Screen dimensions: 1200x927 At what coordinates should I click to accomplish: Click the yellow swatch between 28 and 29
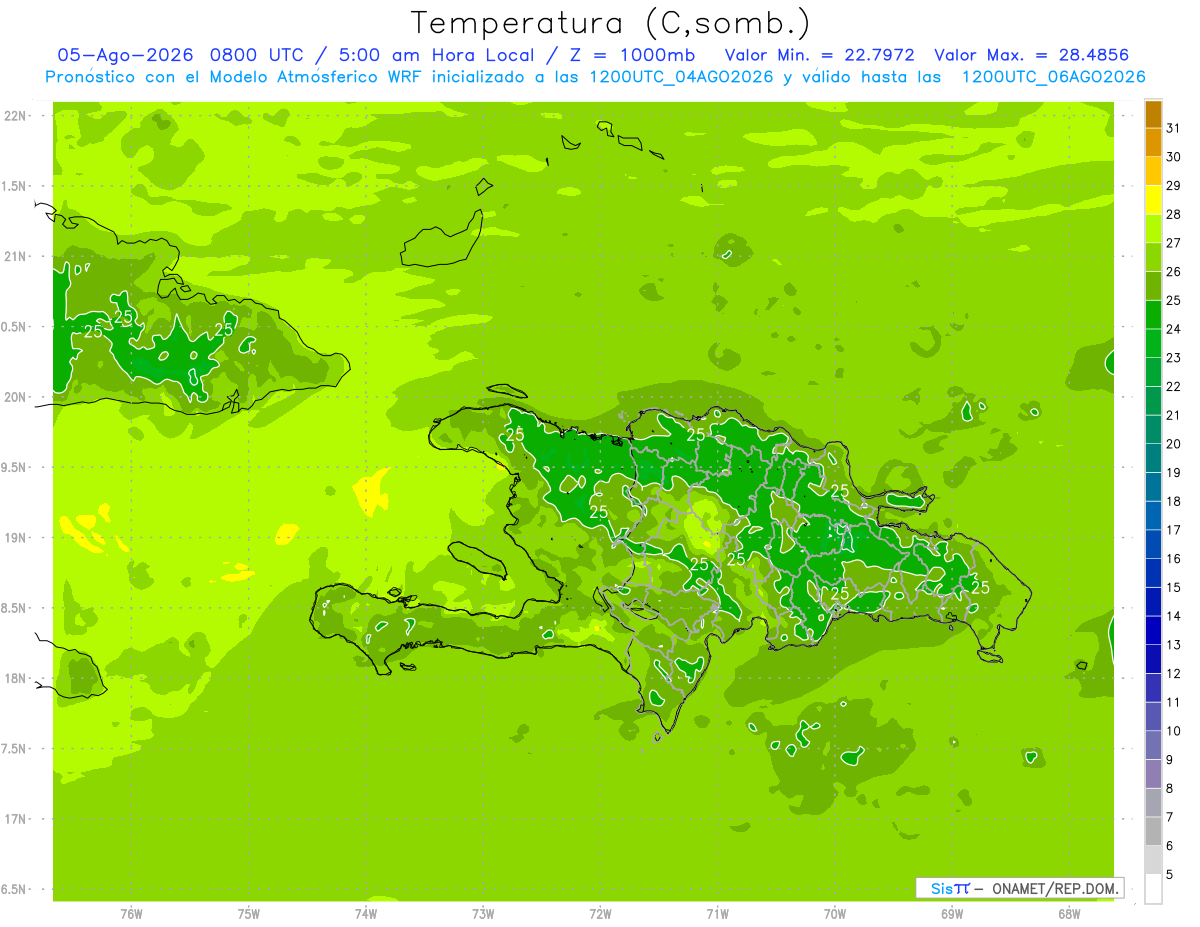click(x=1153, y=200)
